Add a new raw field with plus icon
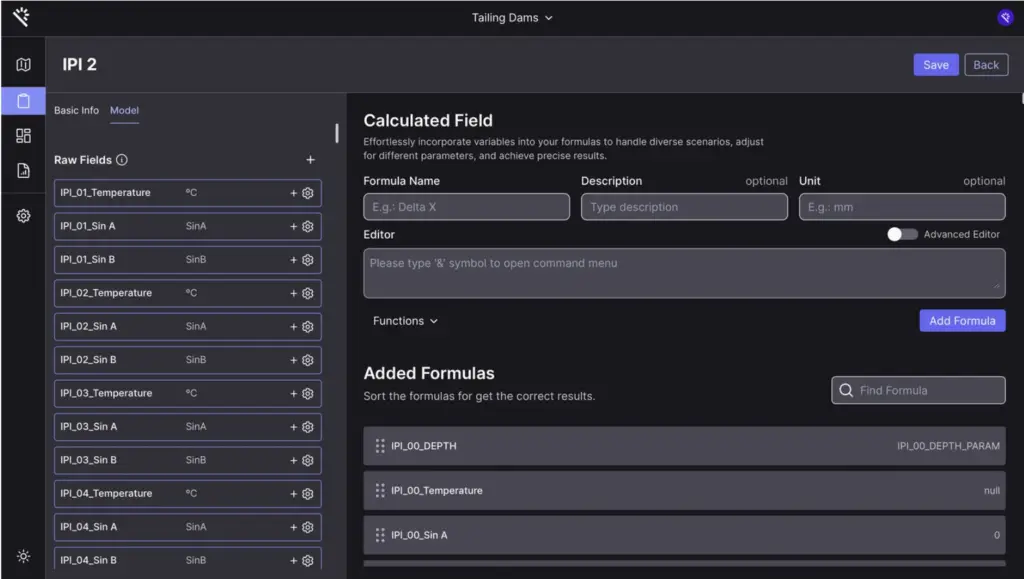Screen dimensions: 1024x579 [x=310, y=160]
